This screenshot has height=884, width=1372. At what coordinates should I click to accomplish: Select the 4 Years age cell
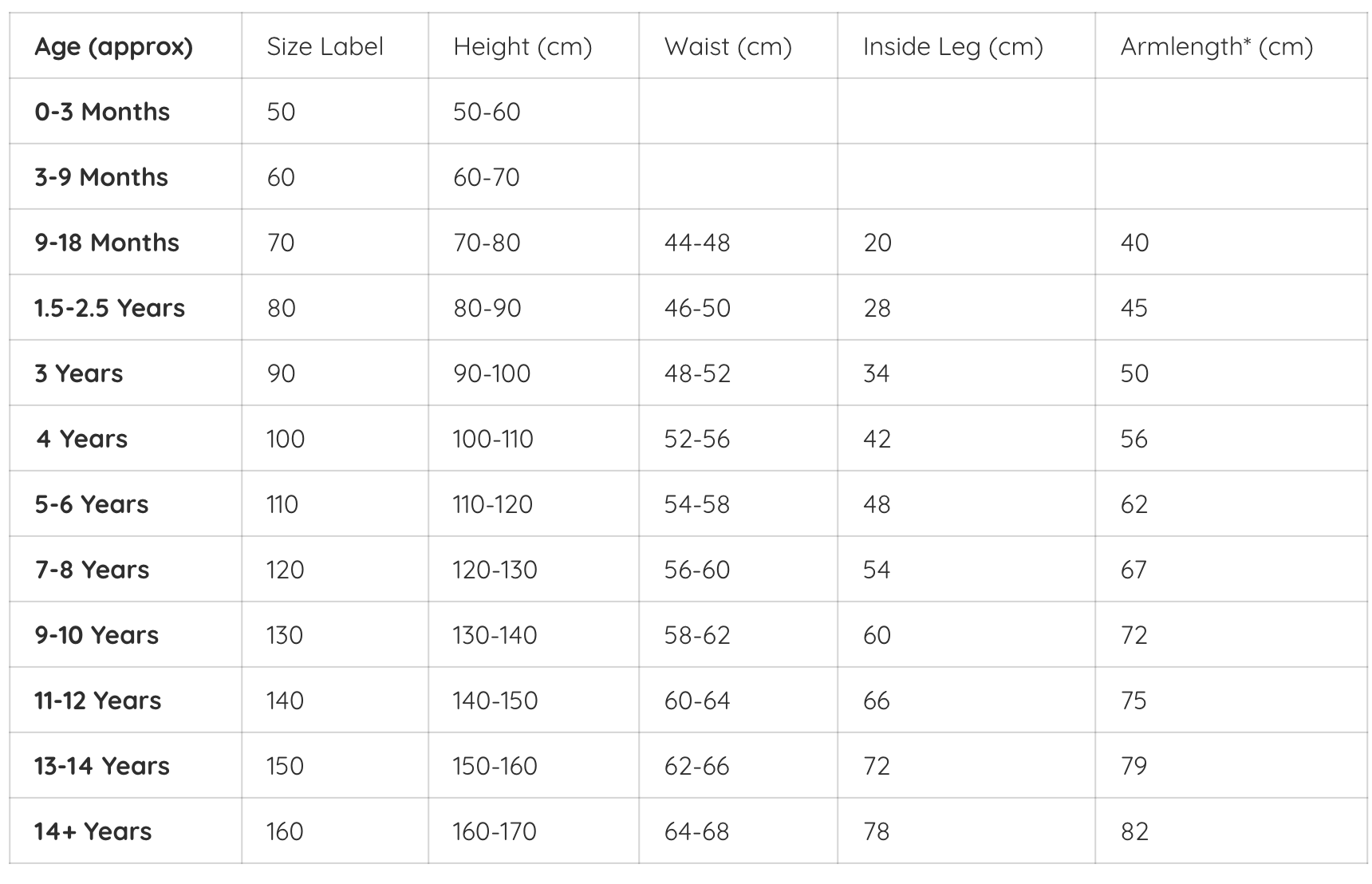pyautogui.click(x=81, y=439)
